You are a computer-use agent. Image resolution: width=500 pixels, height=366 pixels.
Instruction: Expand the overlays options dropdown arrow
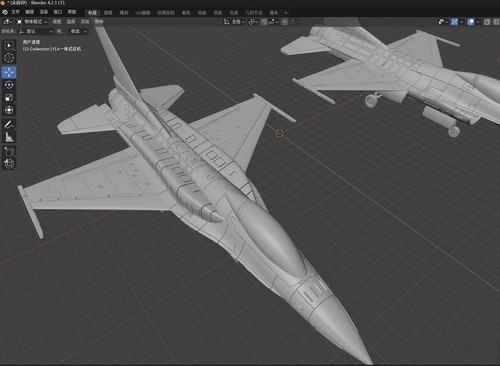click(x=478, y=22)
